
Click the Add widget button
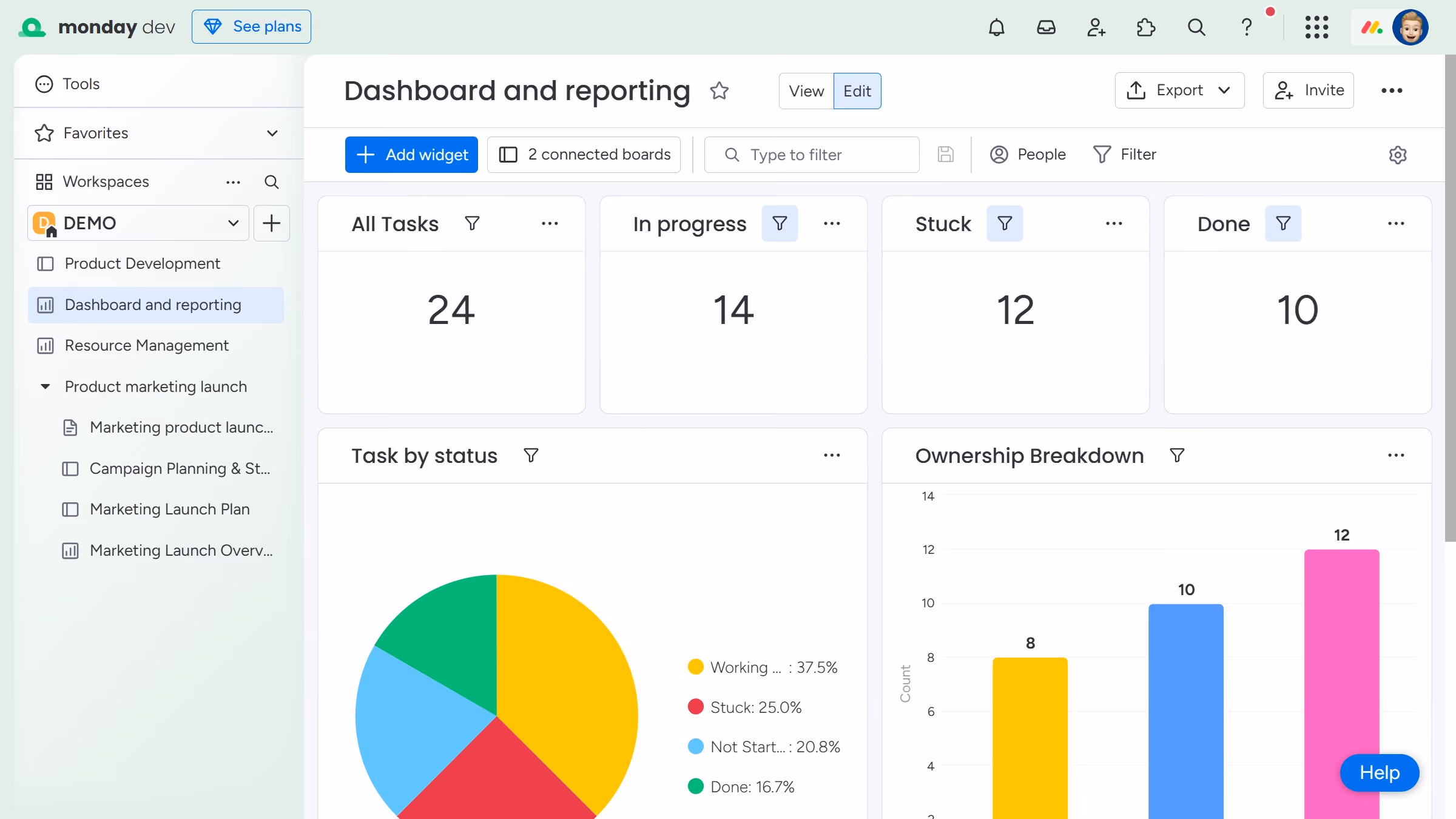coord(411,155)
